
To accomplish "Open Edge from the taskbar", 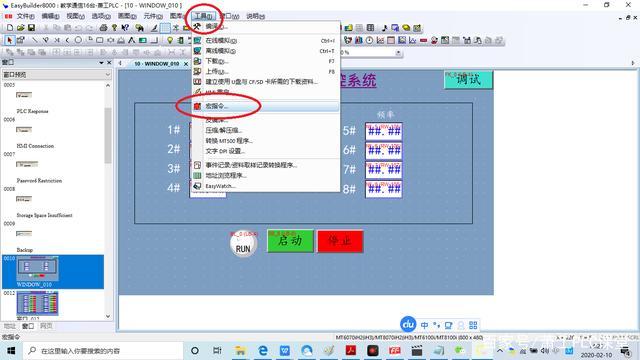I will point(263,351).
